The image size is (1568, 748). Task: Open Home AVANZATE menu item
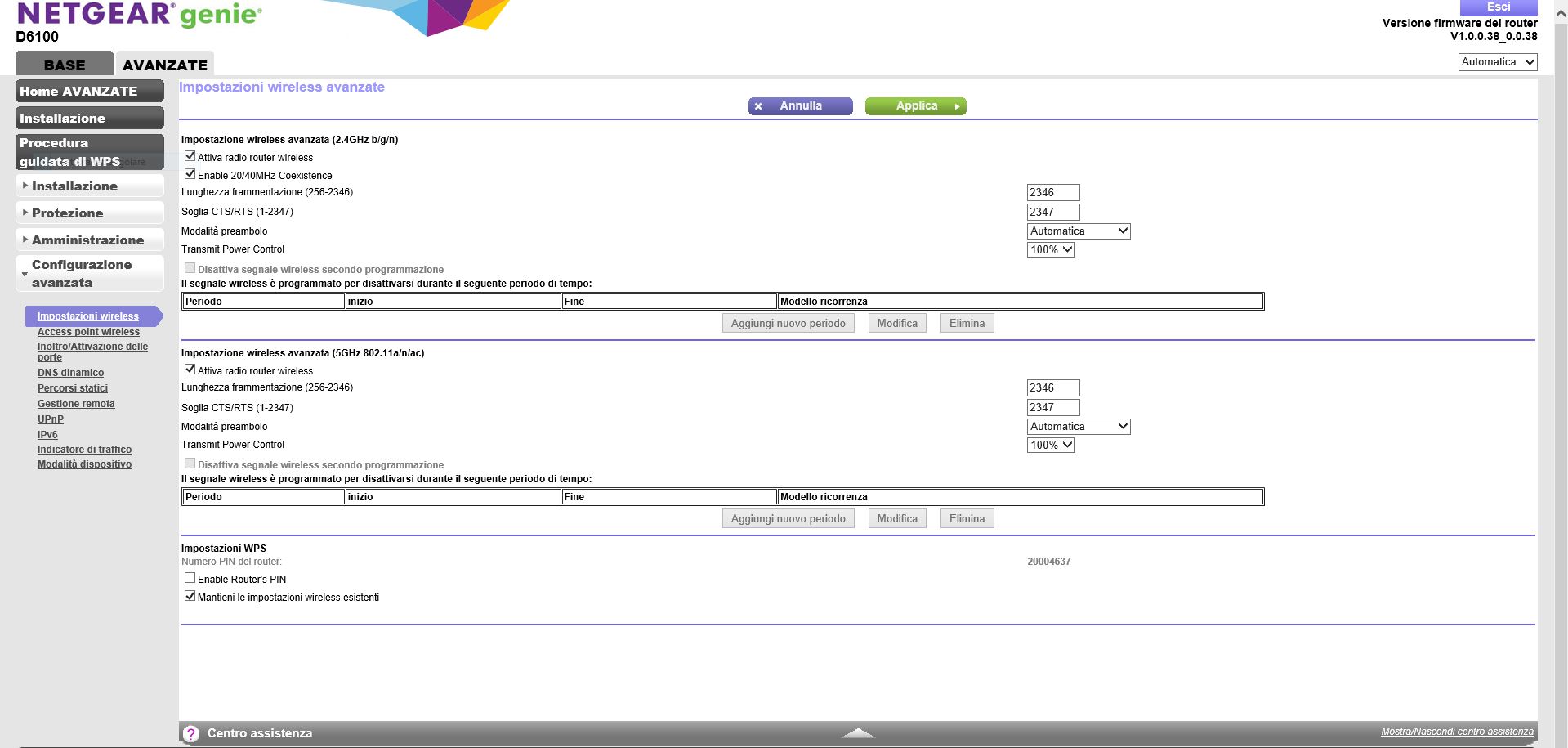[88, 92]
